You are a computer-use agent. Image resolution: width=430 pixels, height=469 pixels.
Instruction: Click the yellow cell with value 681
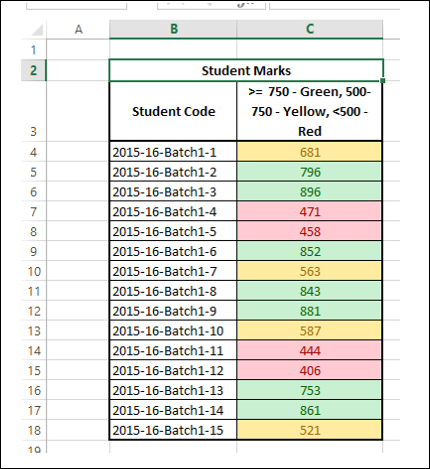coord(309,152)
